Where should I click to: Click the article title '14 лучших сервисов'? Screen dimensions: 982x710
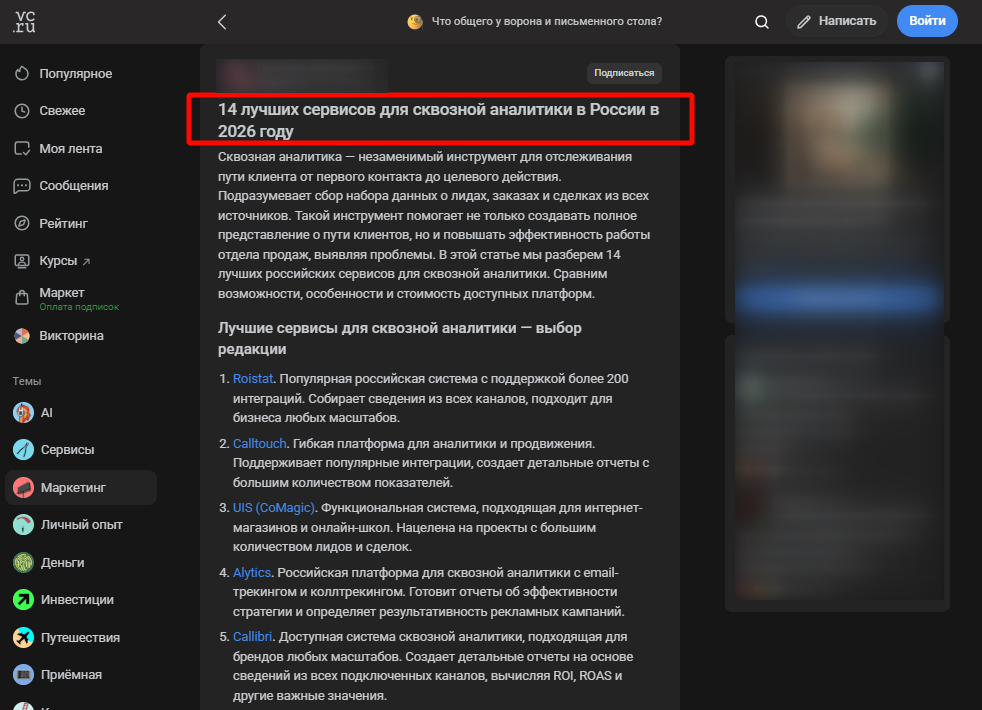[438, 120]
